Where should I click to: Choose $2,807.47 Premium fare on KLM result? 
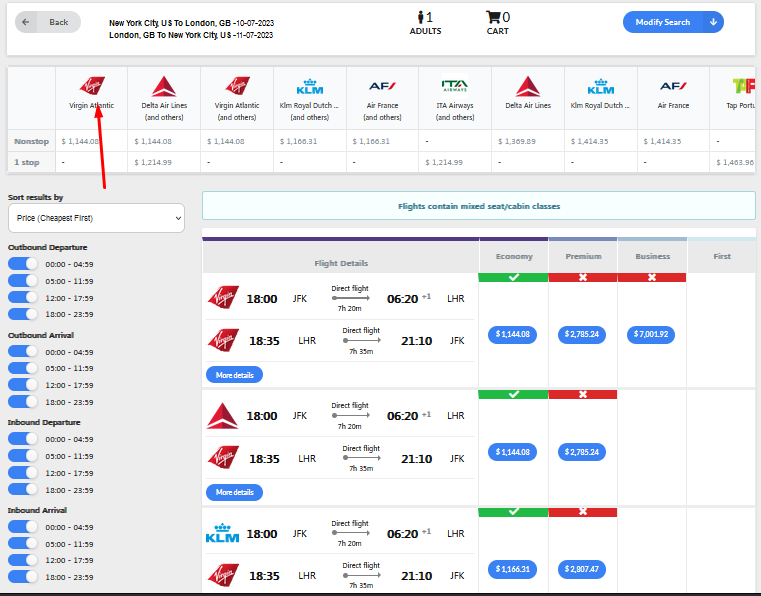coord(582,569)
